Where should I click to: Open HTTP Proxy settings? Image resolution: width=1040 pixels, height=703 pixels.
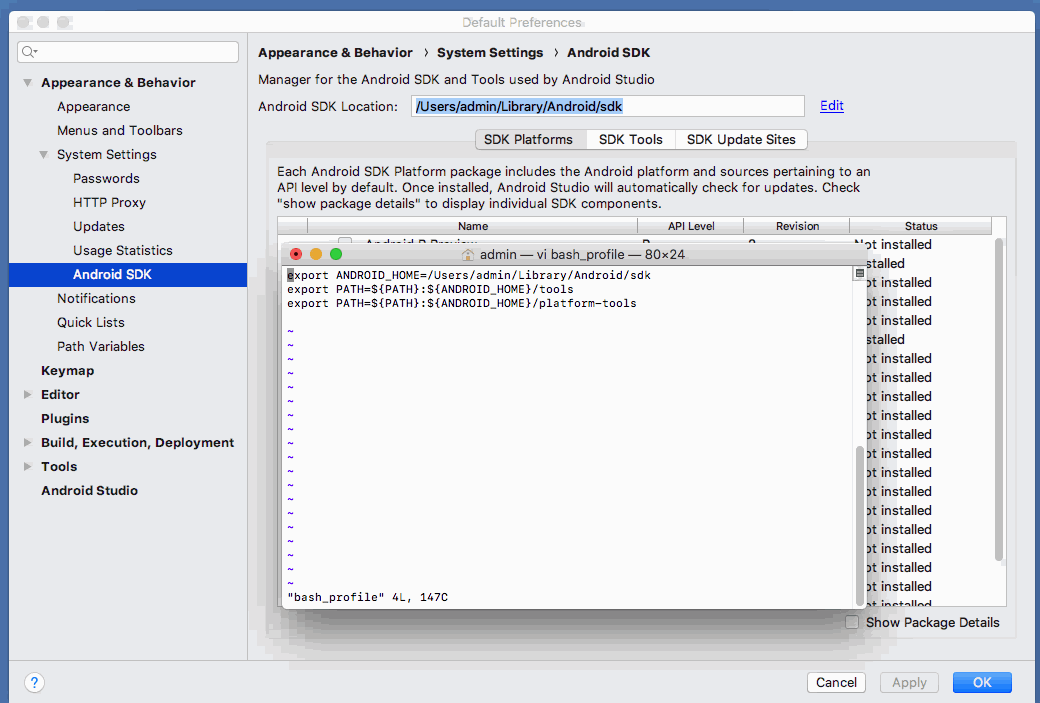click(x=109, y=202)
